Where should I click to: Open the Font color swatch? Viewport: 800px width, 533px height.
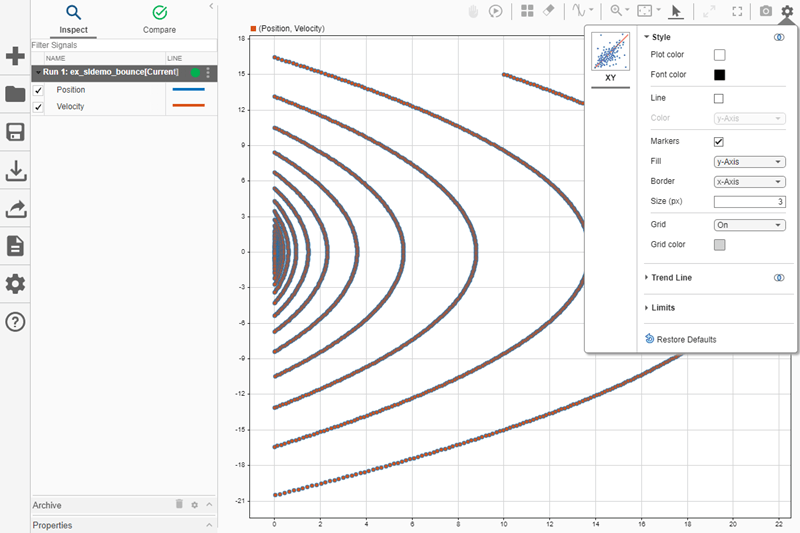pyautogui.click(x=719, y=75)
